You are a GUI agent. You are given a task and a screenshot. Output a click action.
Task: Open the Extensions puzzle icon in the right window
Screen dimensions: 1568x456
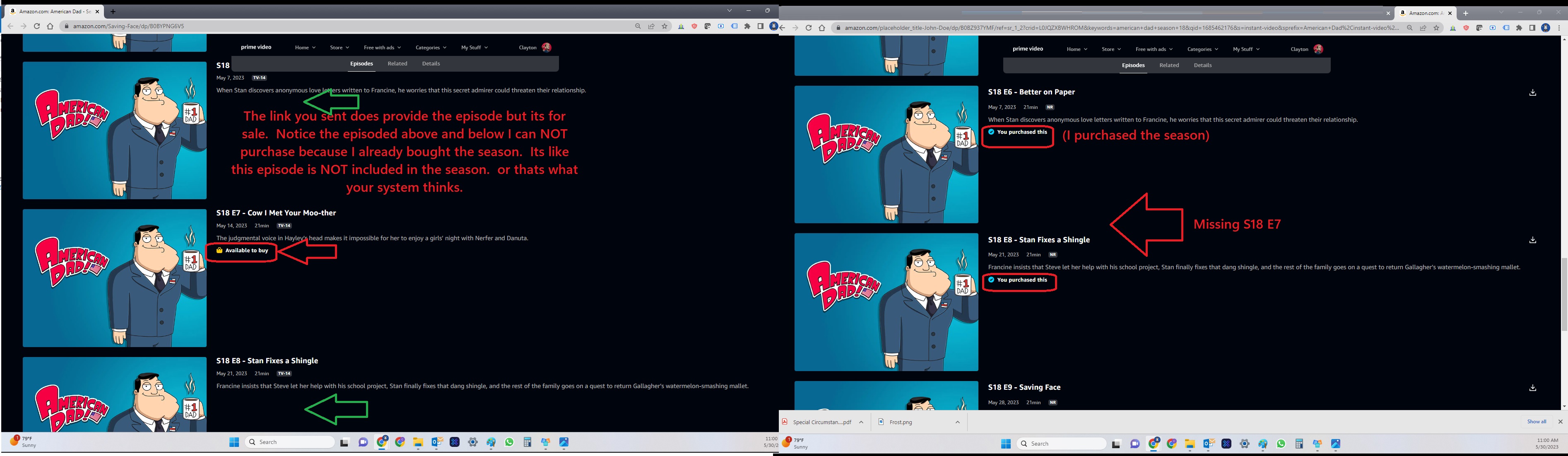[1519, 28]
